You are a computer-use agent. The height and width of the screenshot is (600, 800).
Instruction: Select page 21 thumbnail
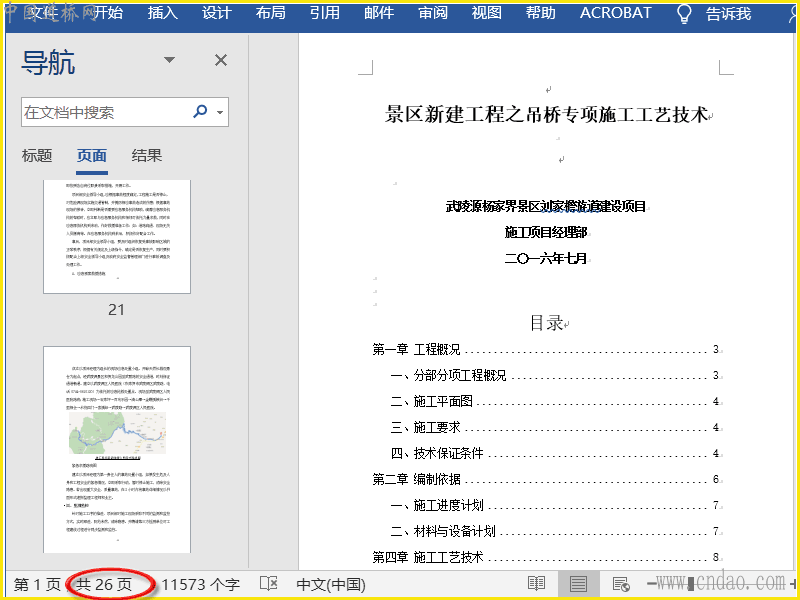(x=117, y=236)
